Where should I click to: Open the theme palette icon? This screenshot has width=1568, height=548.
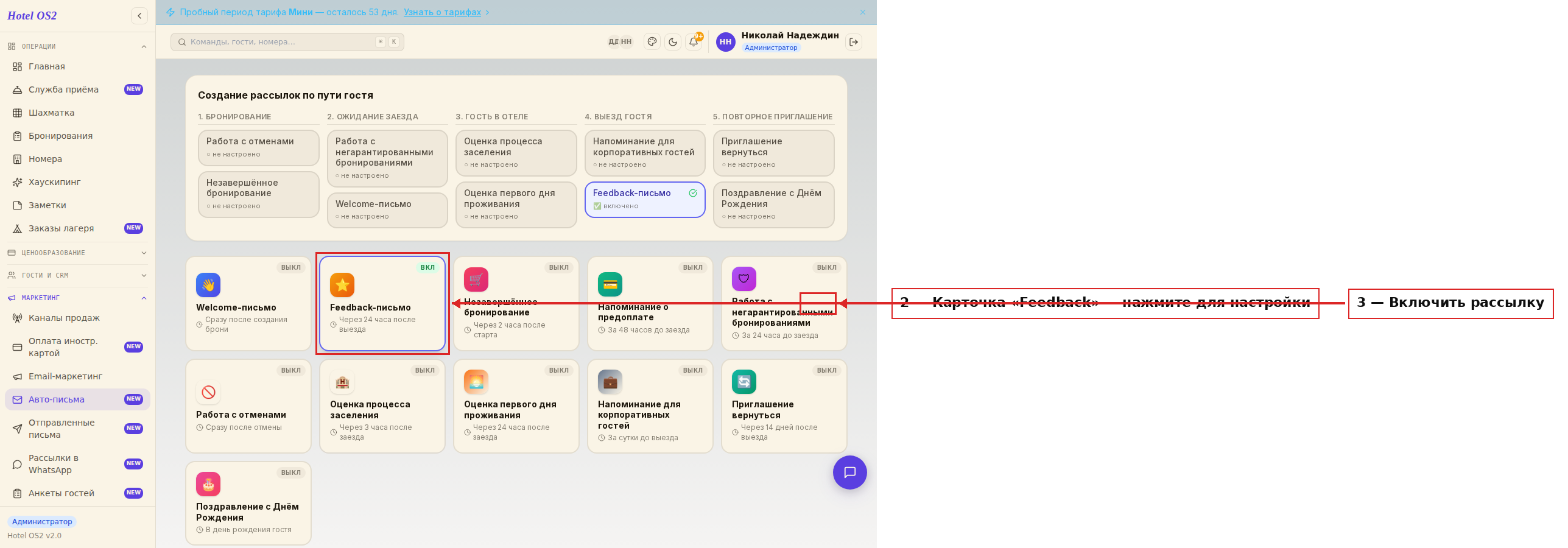652,42
